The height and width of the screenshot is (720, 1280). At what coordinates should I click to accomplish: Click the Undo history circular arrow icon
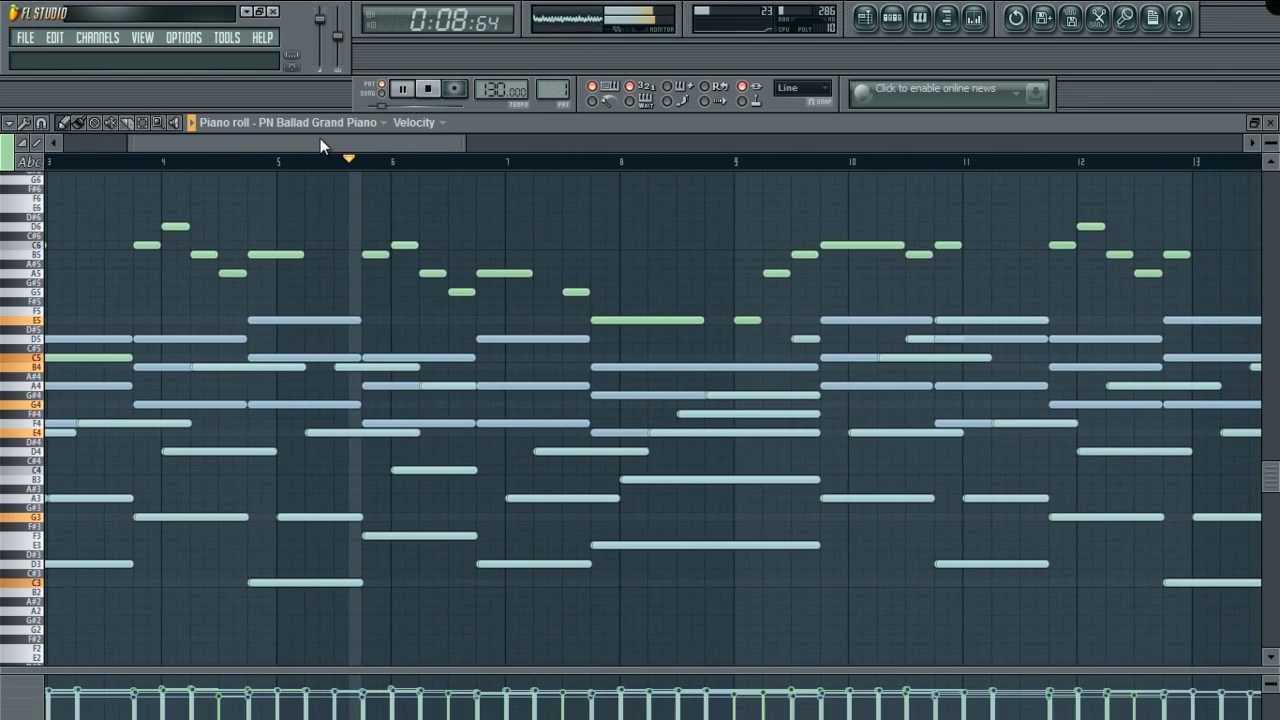pyautogui.click(x=1016, y=17)
